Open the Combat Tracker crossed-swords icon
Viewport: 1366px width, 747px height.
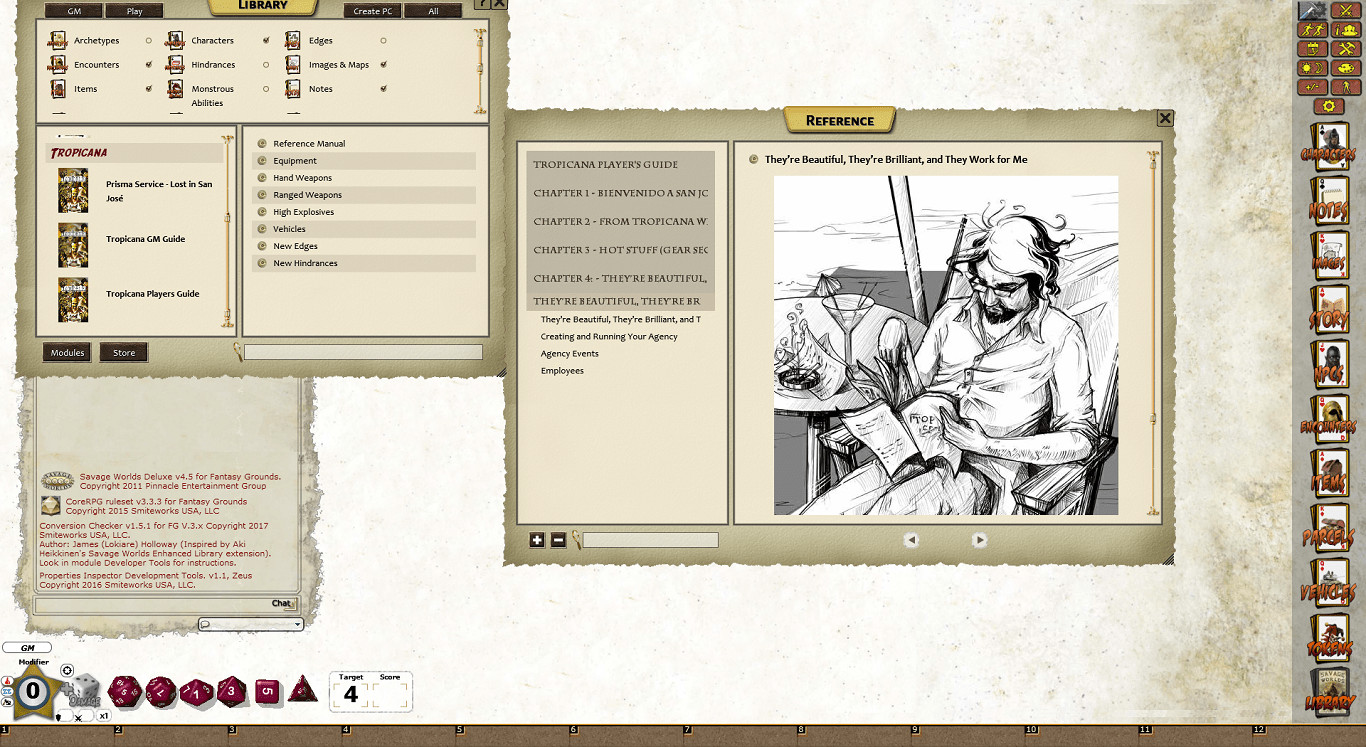click(x=1345, y=10)
